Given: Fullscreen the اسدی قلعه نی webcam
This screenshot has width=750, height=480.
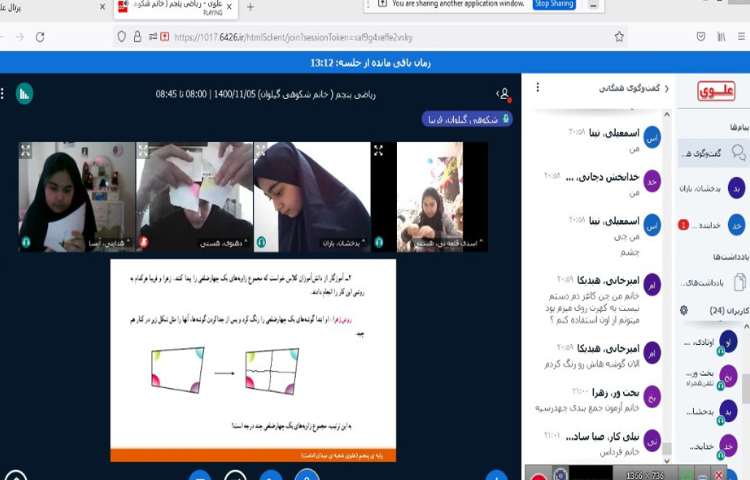Looking at the screenshot, I should pos(378,151).
